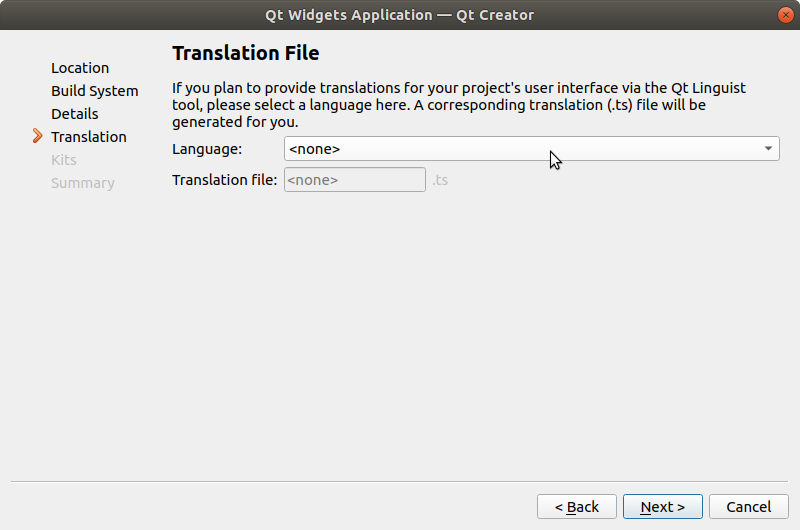Image resolution: width=800 pixels, height=530 pixels.
Task: Click the Translation file label text
Action: point(224,180)
